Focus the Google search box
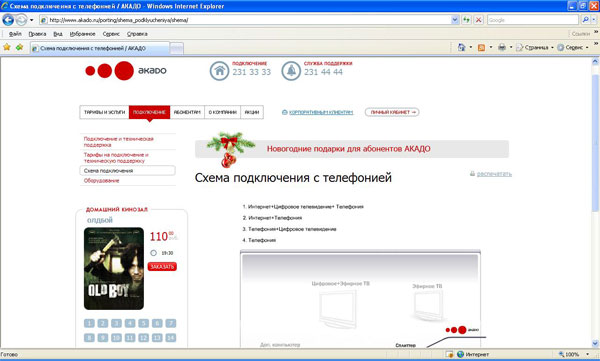This screenshot has height=361, width=600. tap(533, 20)
